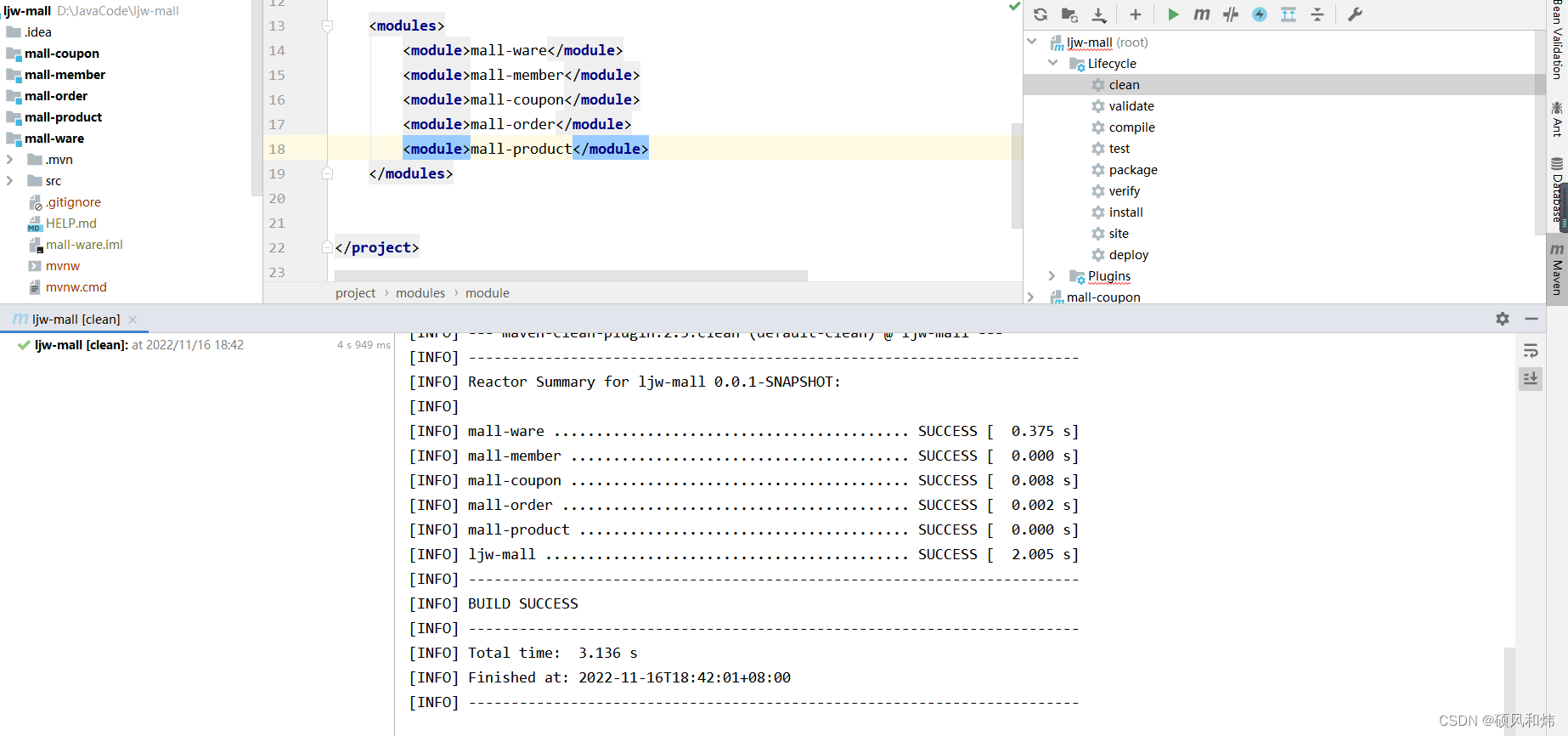The image size is (1568, 736).
Task: Select test lifecycle goal
Action: pos(1119,149)
